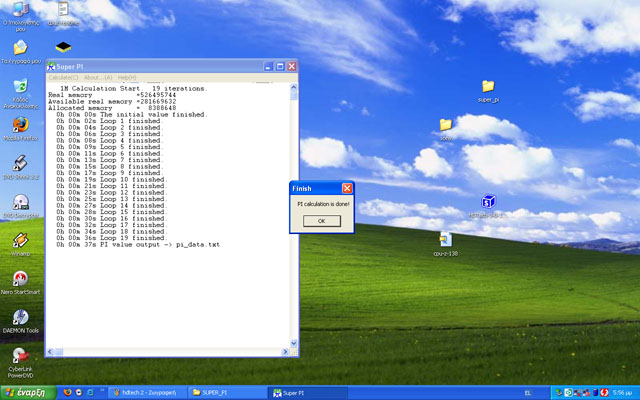
Task: Close the Super PI window
Action: click(x=291, y=67)
